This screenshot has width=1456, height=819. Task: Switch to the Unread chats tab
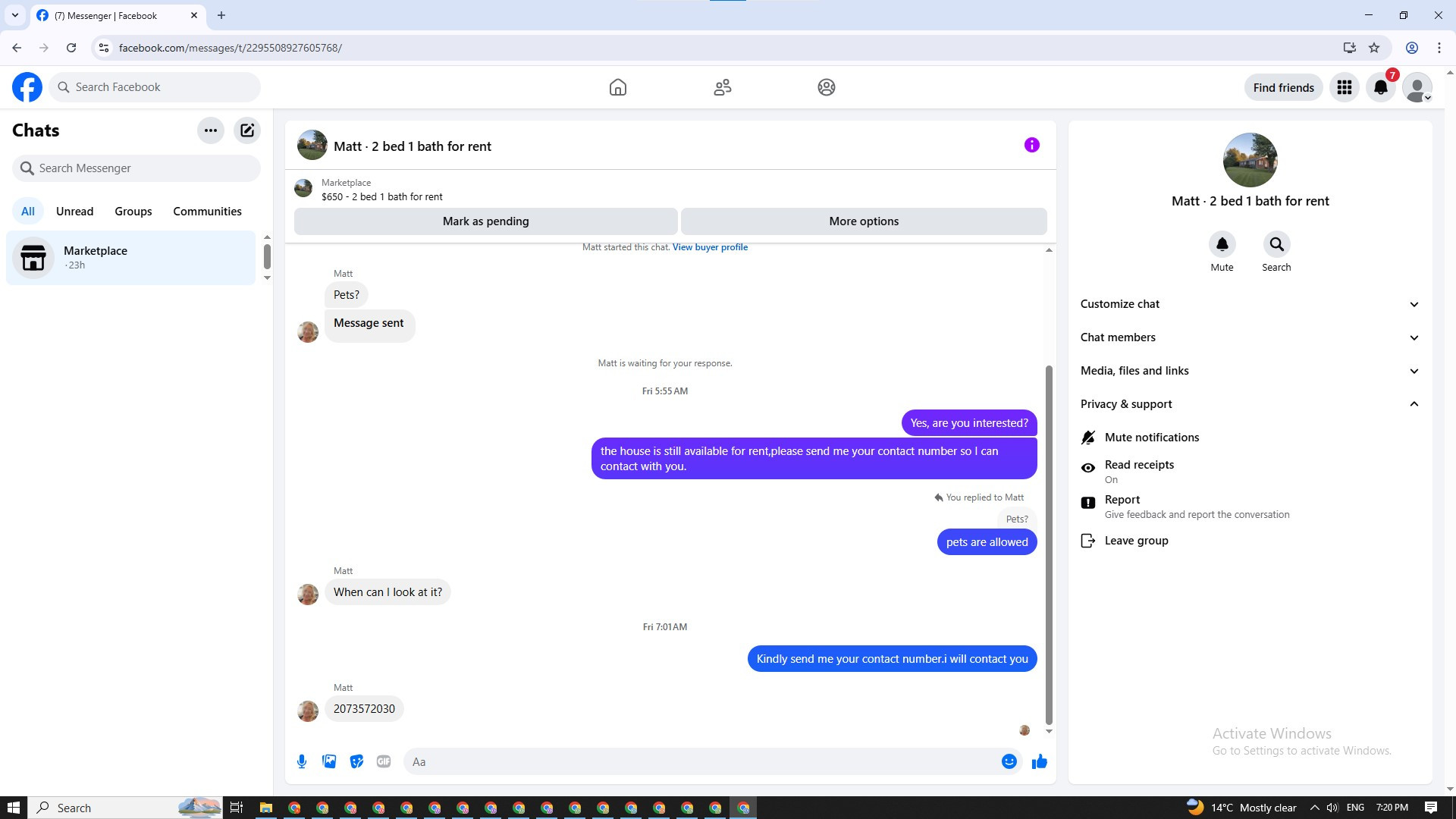coord(74,212)
